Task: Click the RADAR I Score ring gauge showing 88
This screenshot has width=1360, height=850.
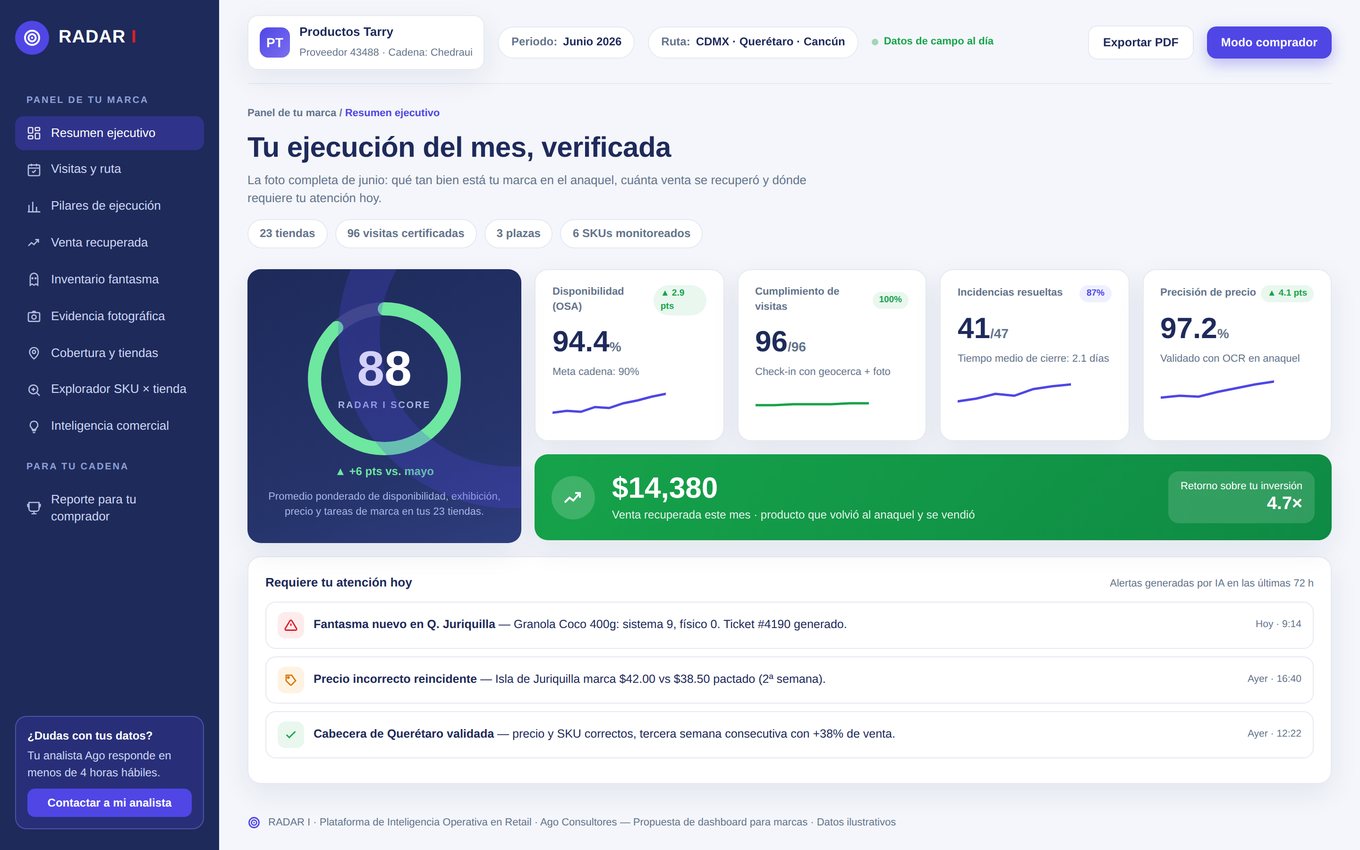Action: (384, 379)
